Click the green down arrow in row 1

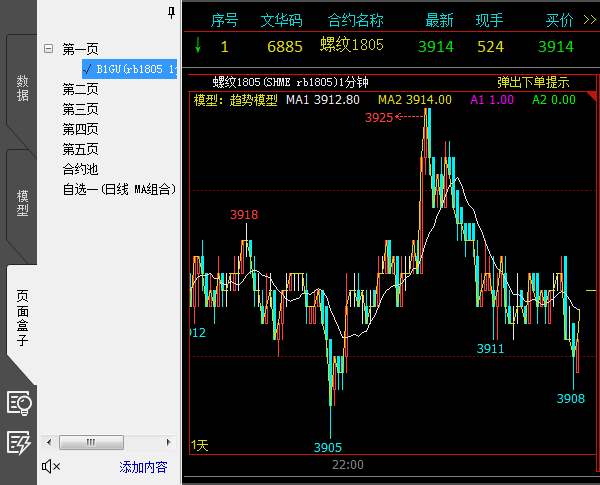click(198, 46)
